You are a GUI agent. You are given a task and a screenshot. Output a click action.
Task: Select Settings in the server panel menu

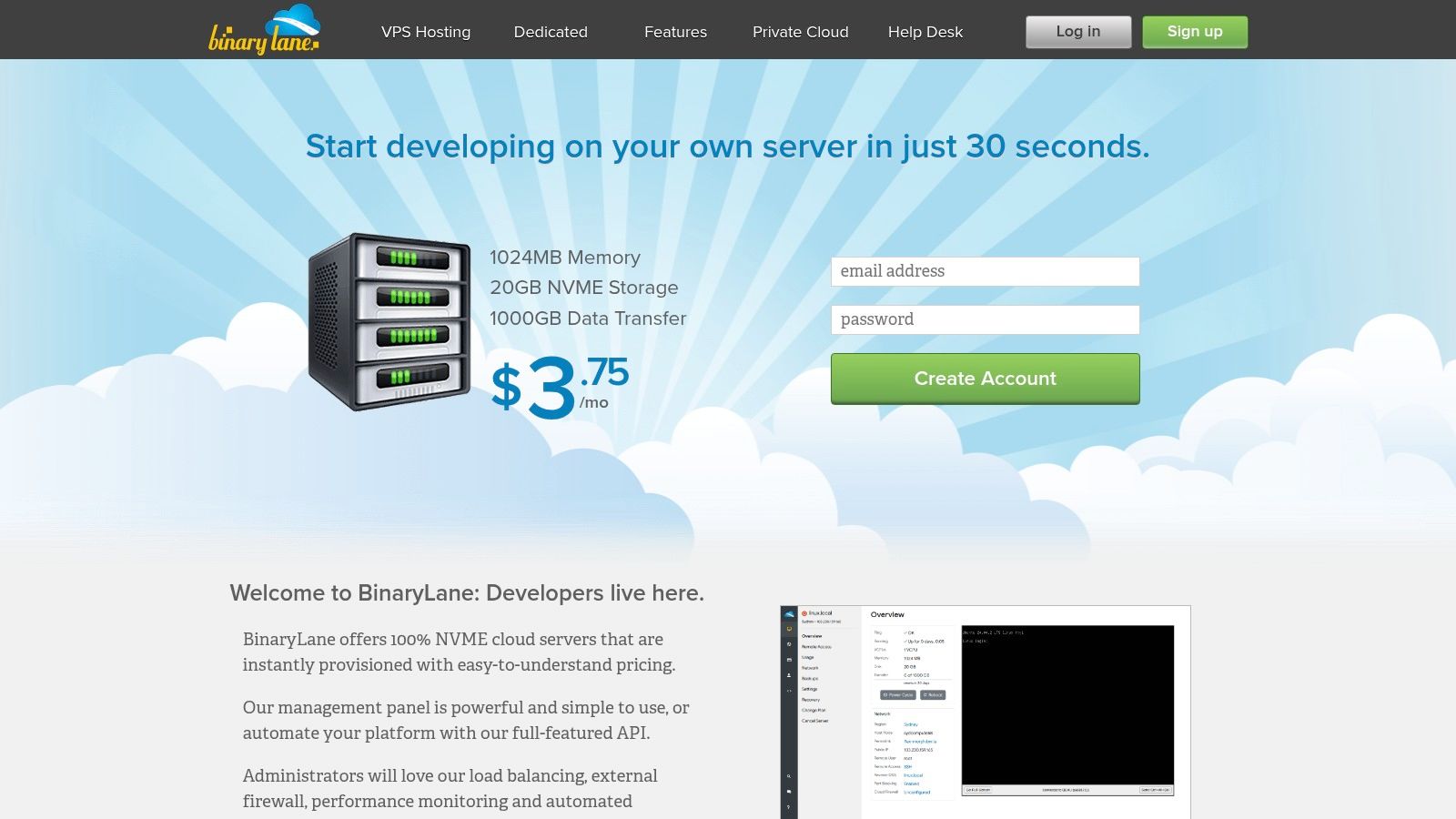tap(810, 689)
